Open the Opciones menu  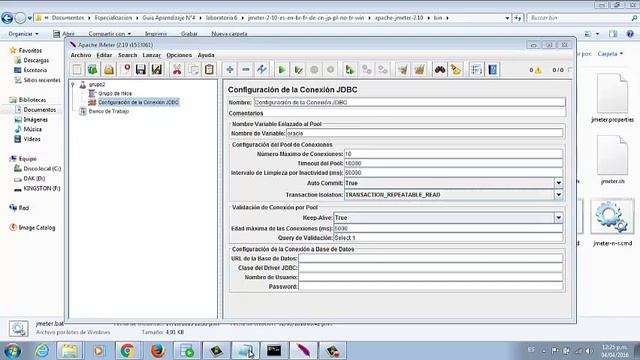[x=179, y=55]
